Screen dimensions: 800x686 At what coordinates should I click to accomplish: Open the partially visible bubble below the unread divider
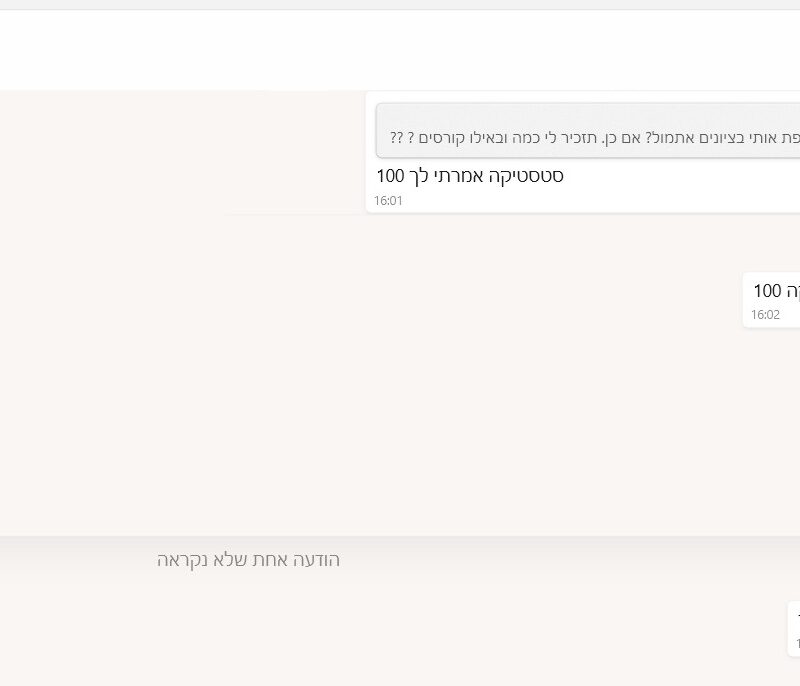coord(794,628)
